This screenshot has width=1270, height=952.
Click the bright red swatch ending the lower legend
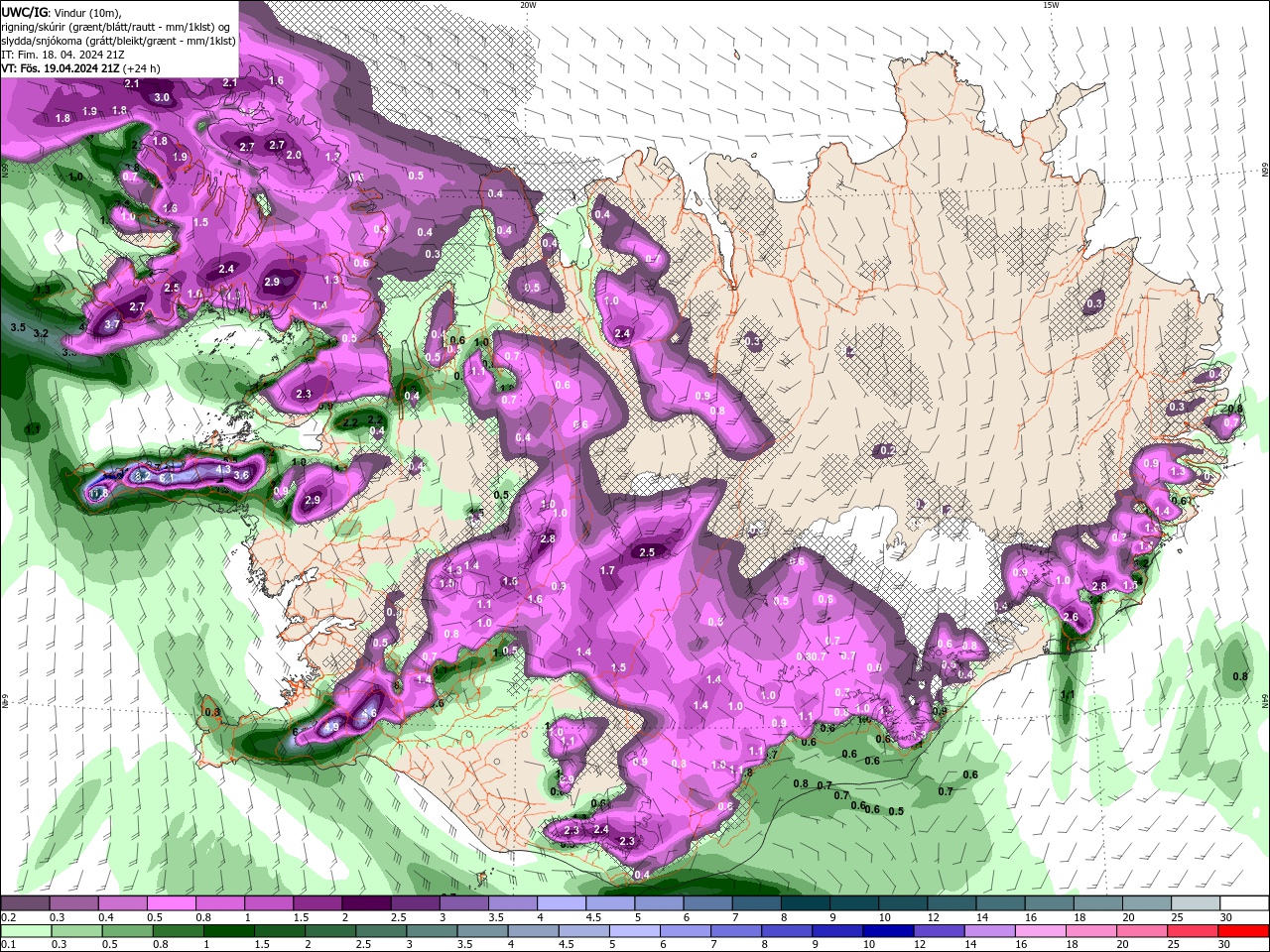[1243, 930]
